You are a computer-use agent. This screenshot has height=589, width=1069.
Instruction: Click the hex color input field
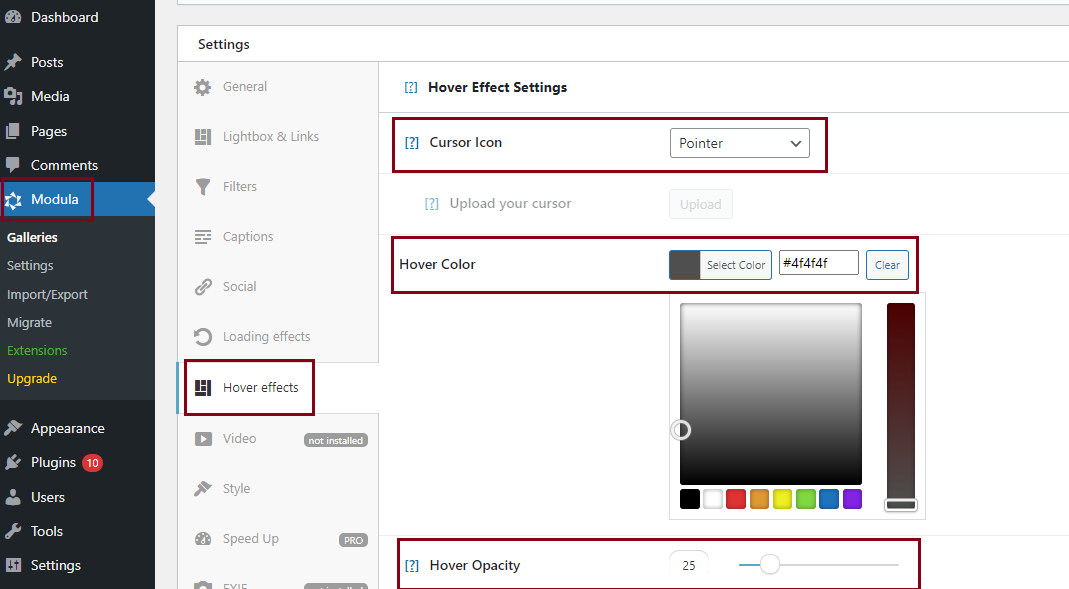pyautogui.click(x=818, y=263)
